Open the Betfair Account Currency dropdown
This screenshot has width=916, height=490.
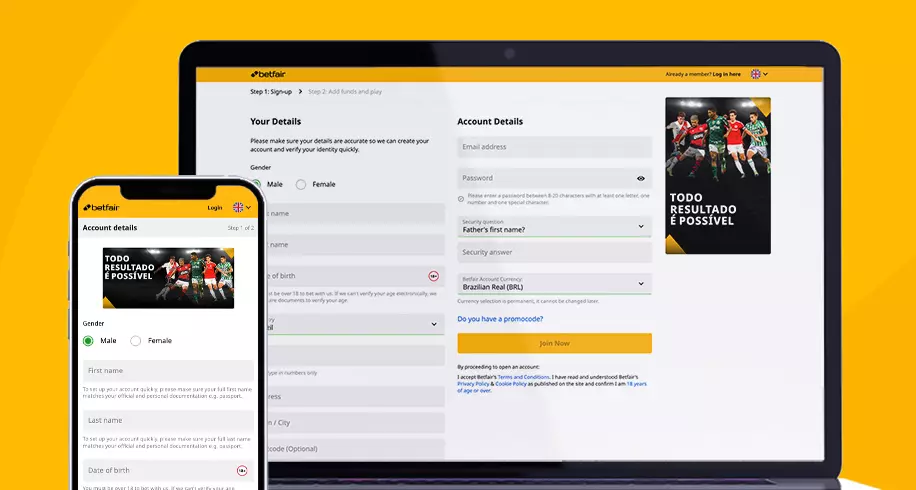coord(554,284)
